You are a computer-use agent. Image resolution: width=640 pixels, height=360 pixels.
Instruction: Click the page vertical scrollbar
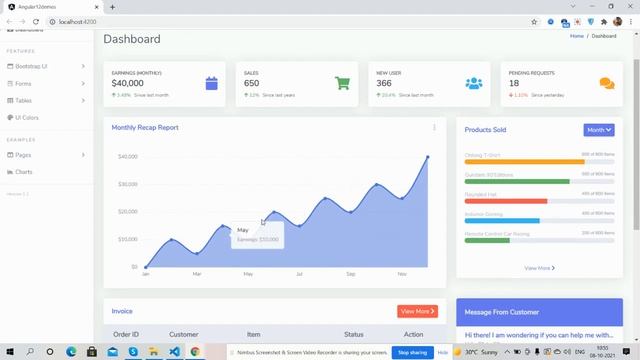pos(636,144)
